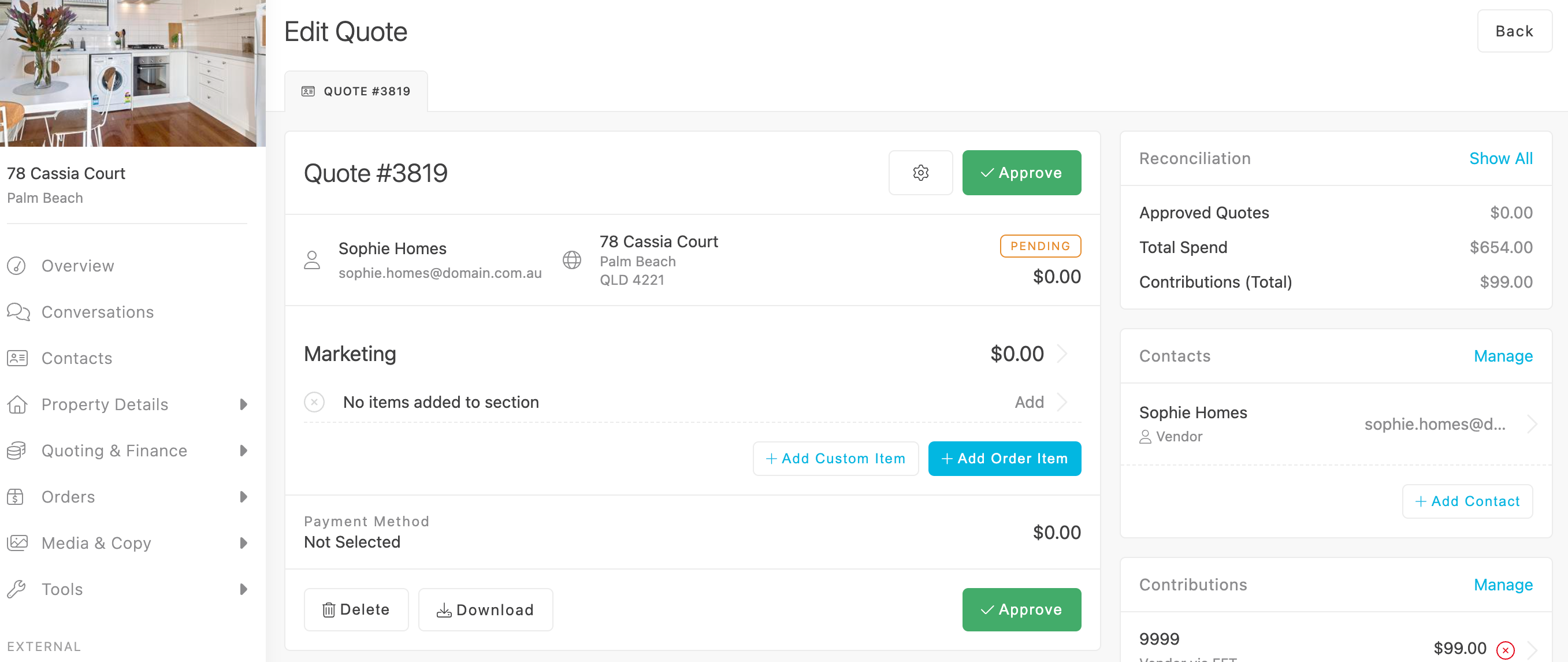Click the globe icon beside the address
1568x662 pixels.
pyautogui.click(x=571, y=261)
